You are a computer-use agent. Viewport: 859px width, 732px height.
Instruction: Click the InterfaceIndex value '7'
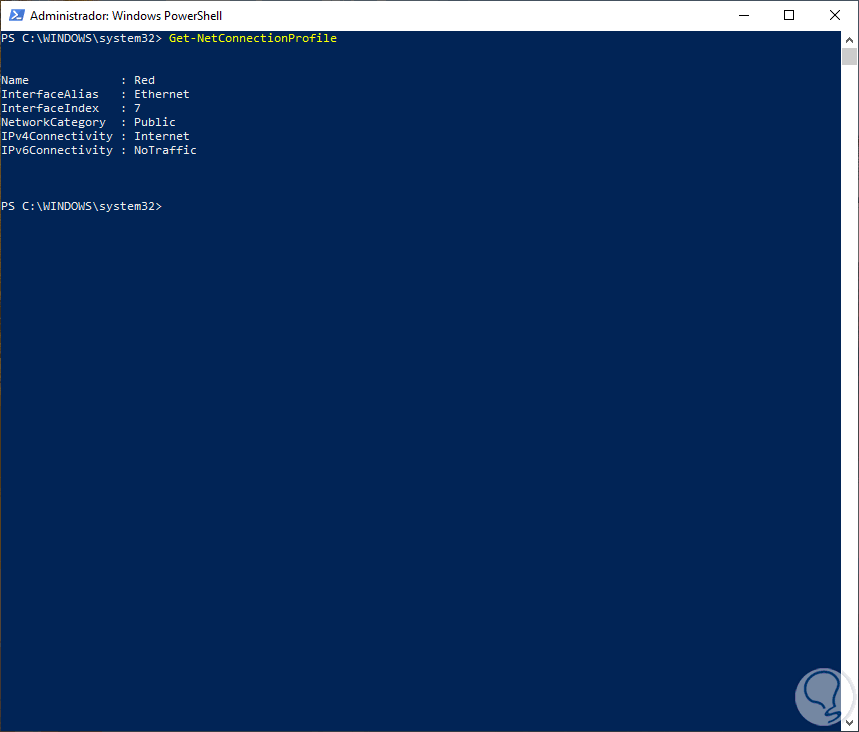tap(137, 108)
